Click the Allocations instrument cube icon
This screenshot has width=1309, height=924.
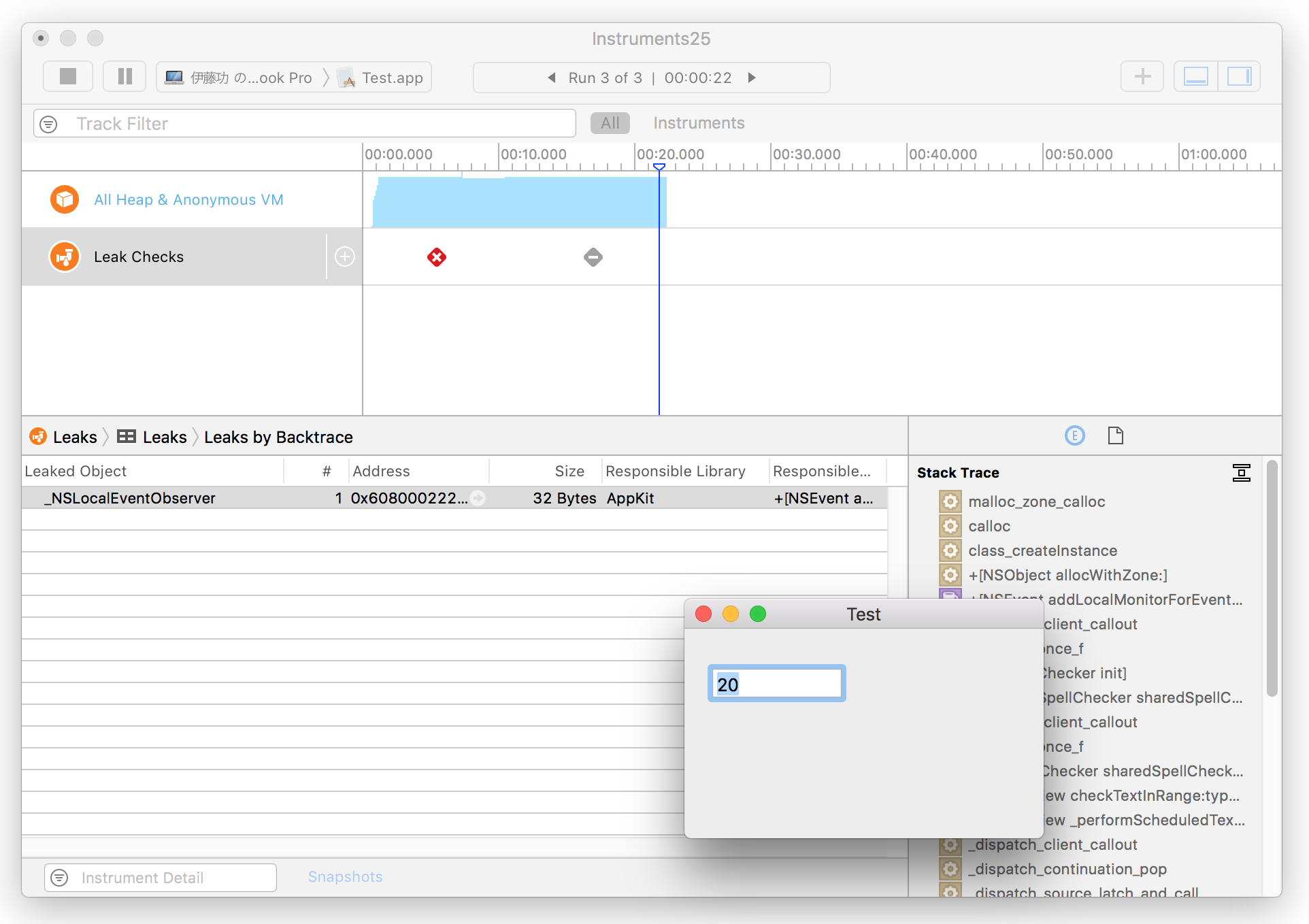[x=65, y=199]
